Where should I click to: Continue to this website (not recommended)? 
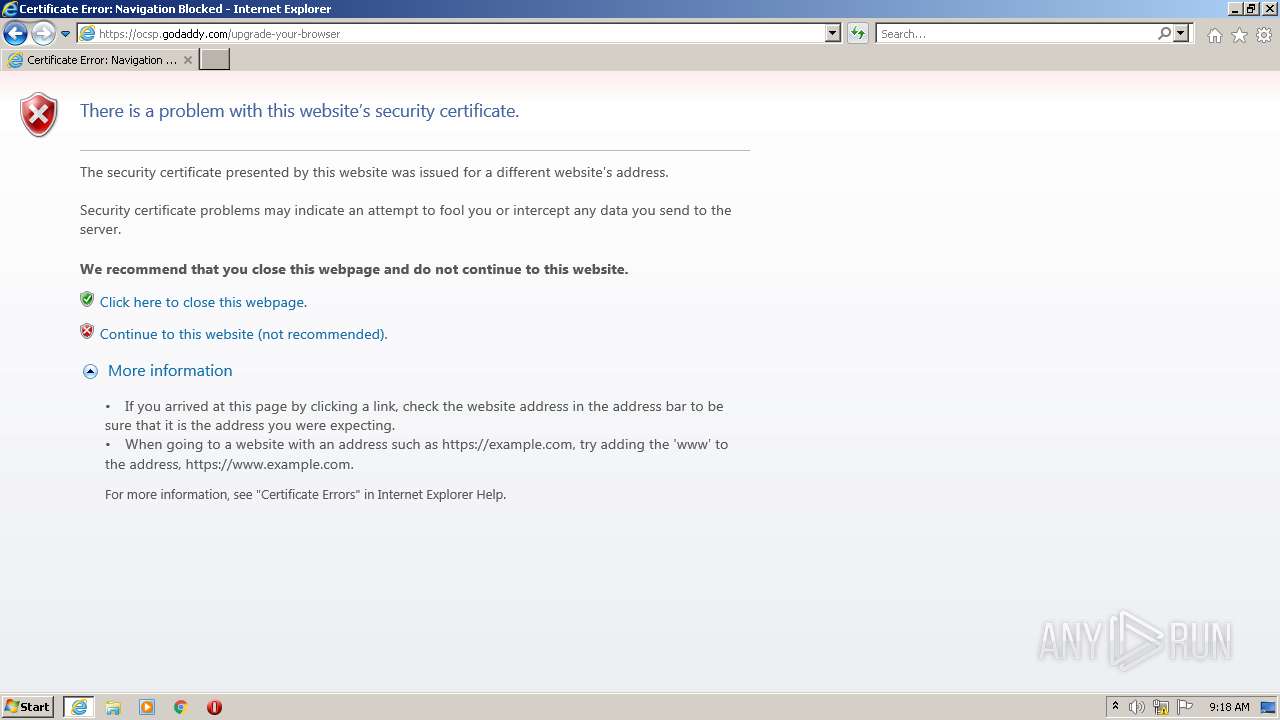[243, 334]
